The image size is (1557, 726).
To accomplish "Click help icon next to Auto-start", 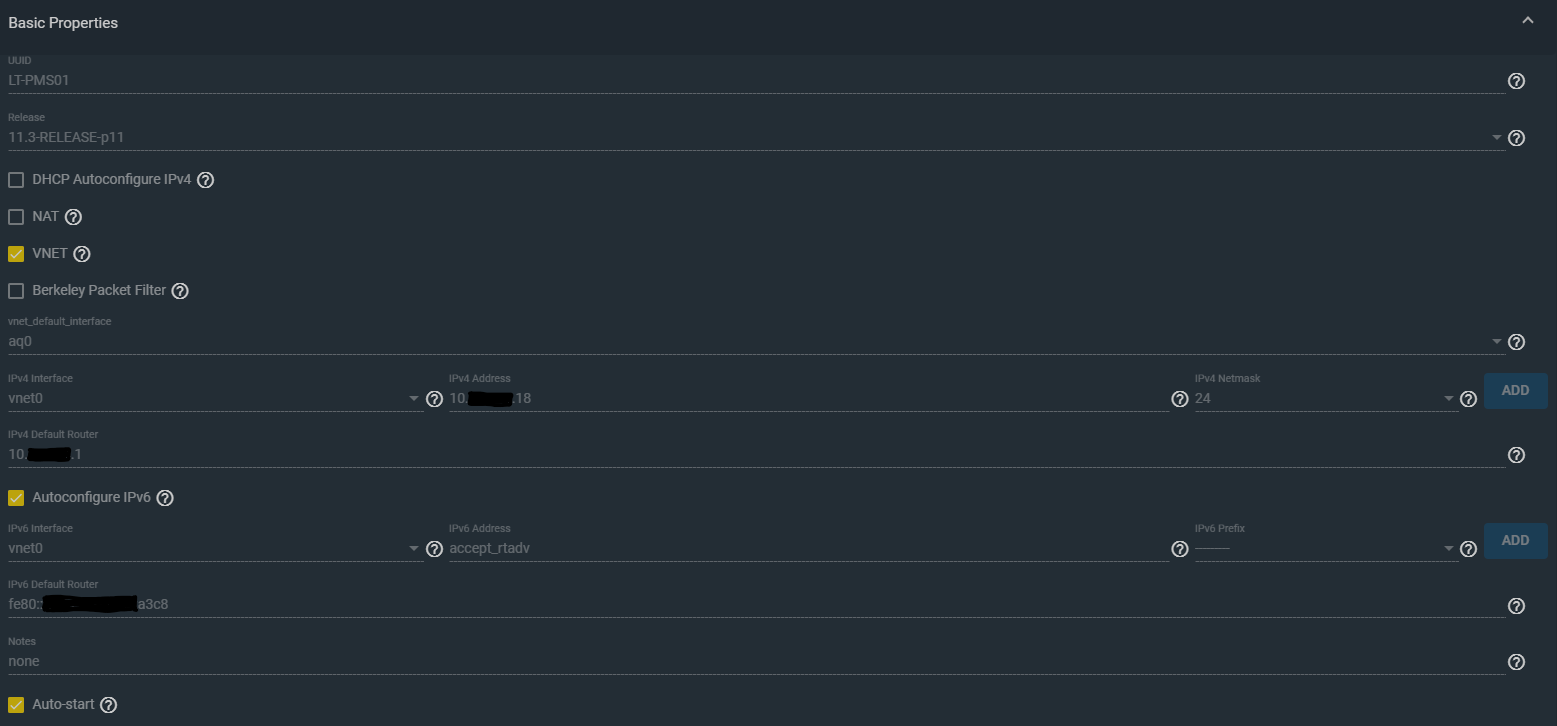I will [x=108, y=705].
